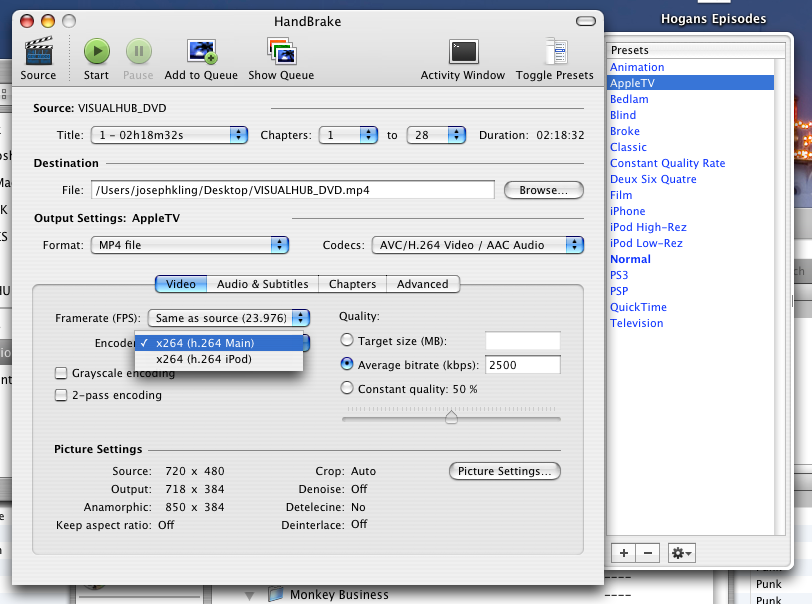Hide toolbar using pill button in title bar

coord(586,21)
